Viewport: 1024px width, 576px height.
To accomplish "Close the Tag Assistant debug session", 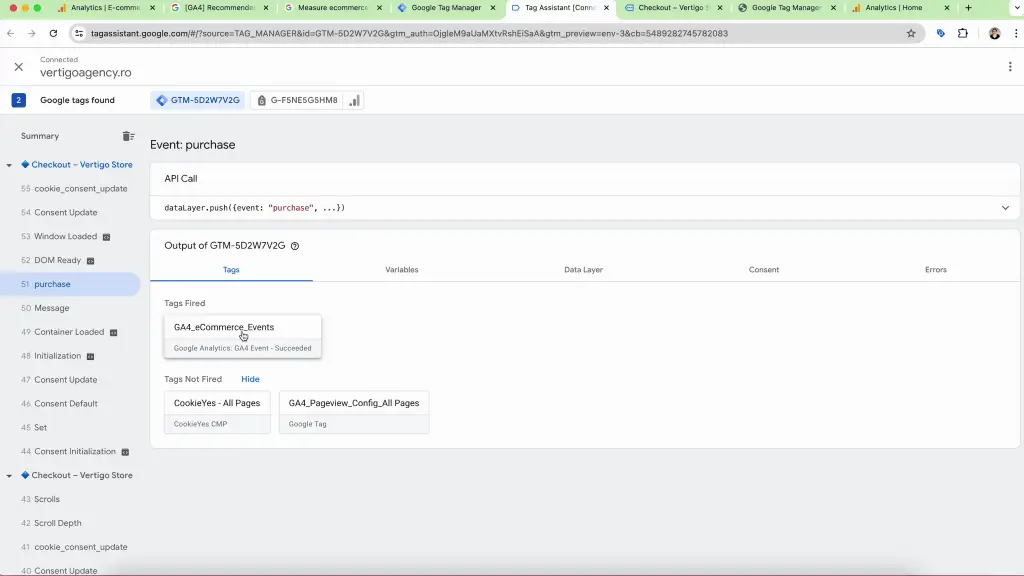I will click(18, 67).
